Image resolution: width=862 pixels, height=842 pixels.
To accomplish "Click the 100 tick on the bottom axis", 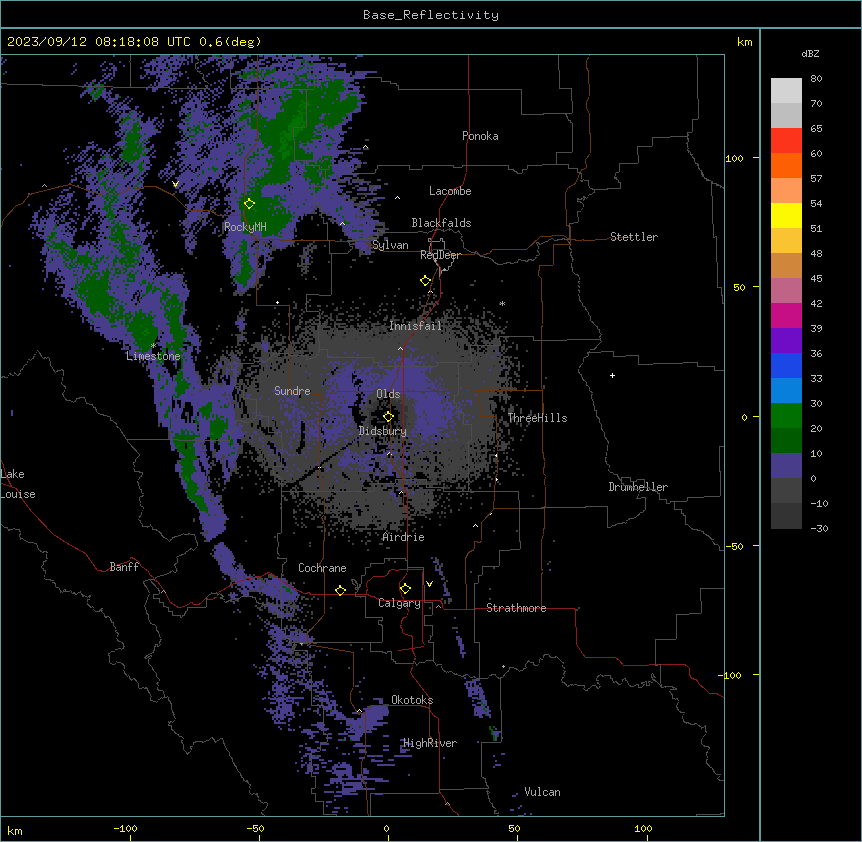I will click(643, 828).
